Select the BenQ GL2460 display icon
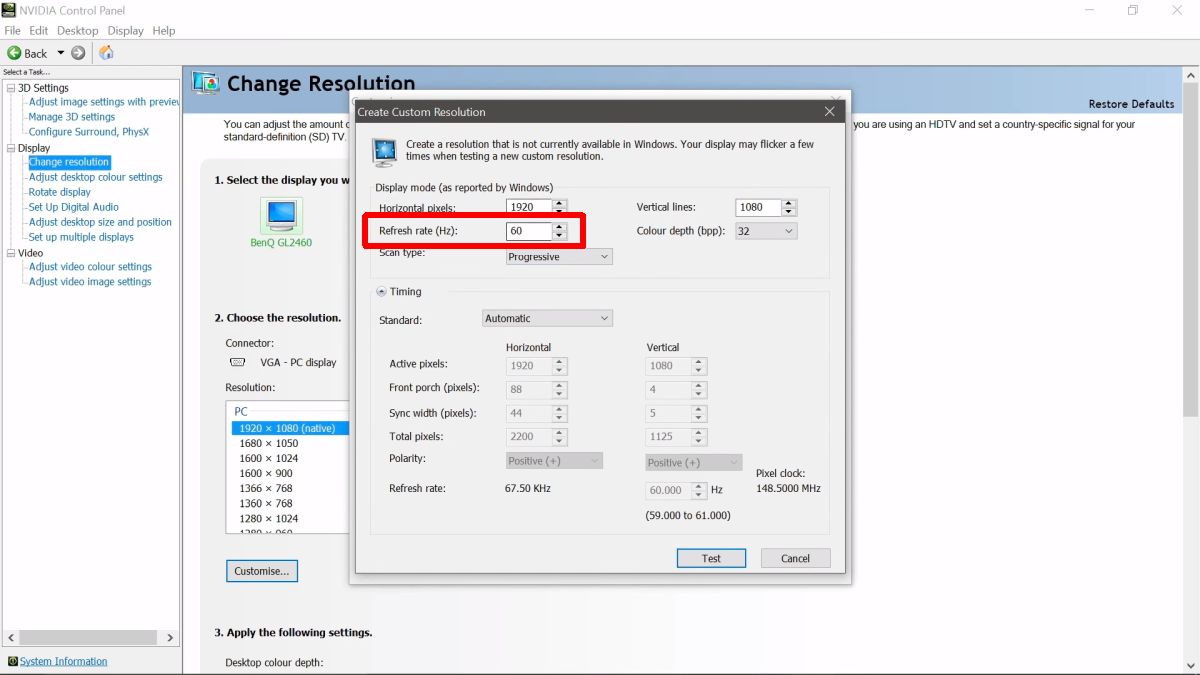 tap(280, 215)
